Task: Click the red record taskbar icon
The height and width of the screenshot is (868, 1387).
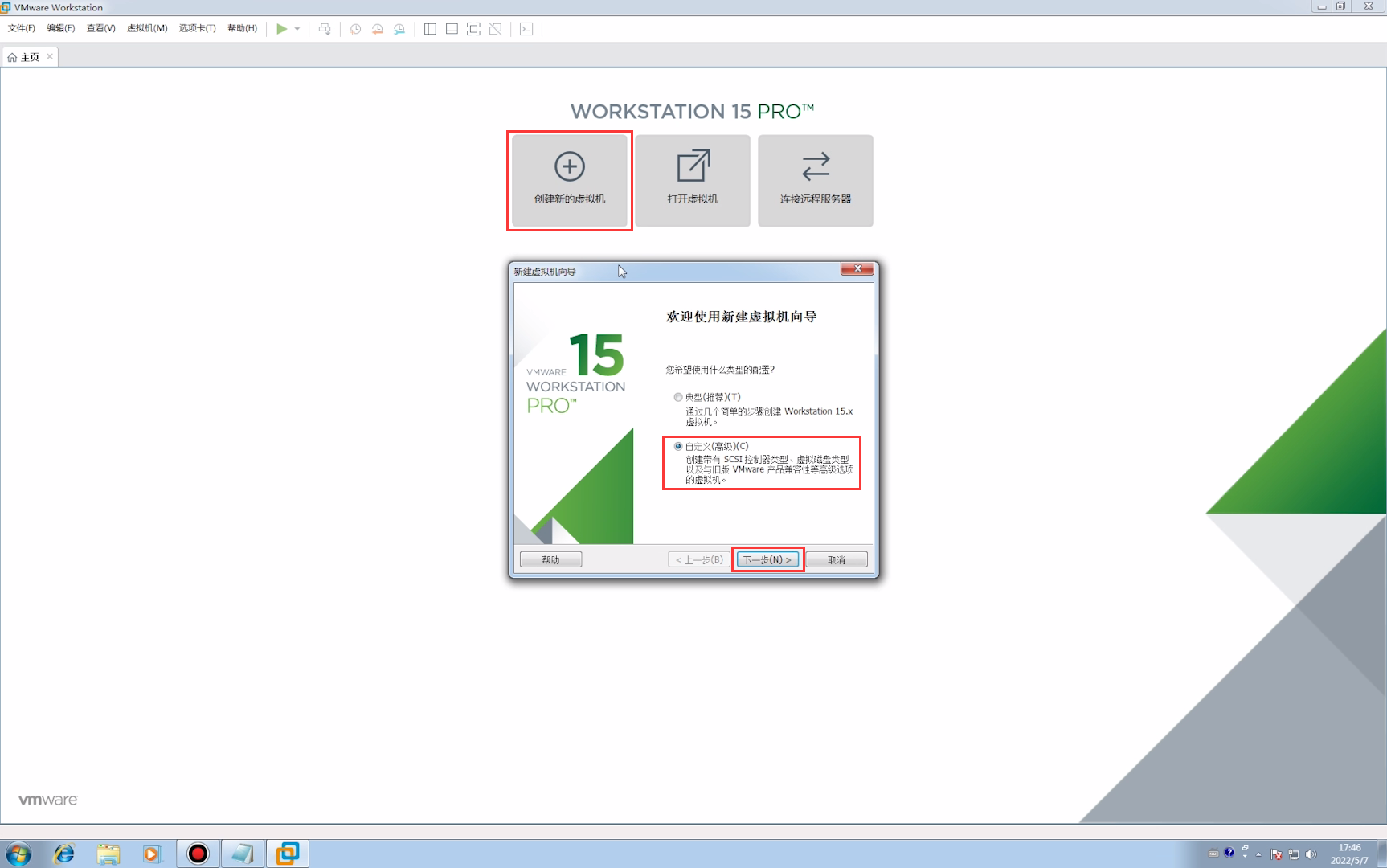Action: click(198, 854)
